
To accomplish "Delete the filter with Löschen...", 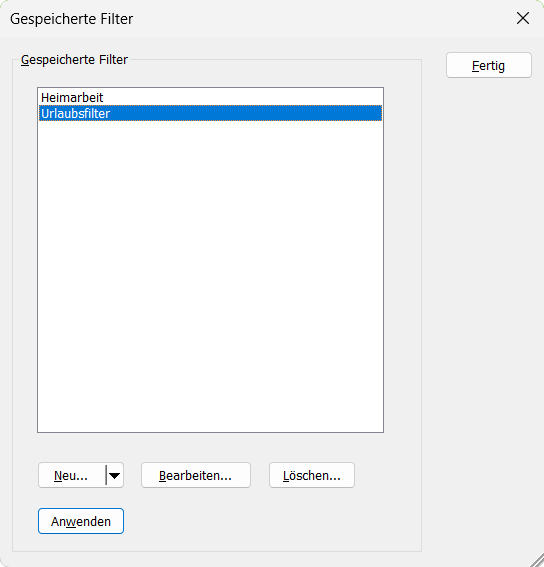I will tap(312, 475).
